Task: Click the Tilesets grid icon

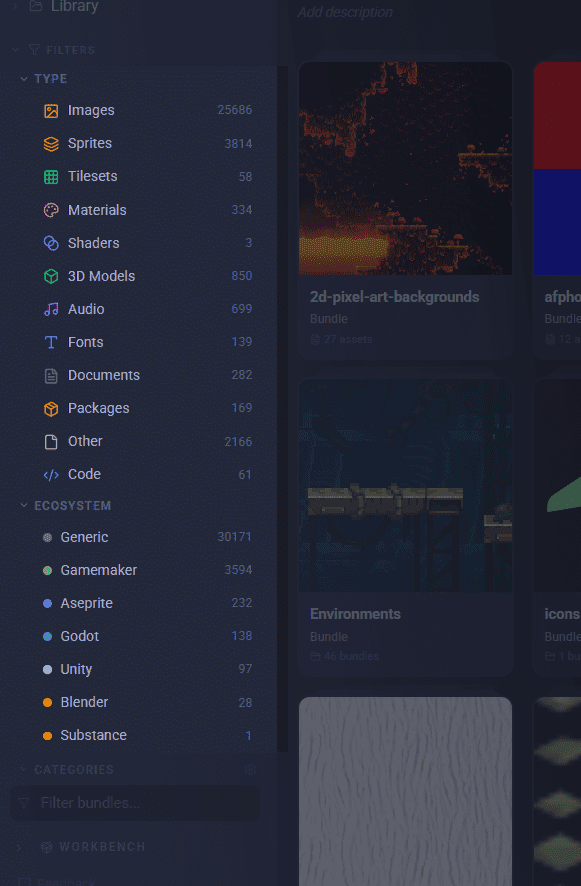Action: point(51,177)
